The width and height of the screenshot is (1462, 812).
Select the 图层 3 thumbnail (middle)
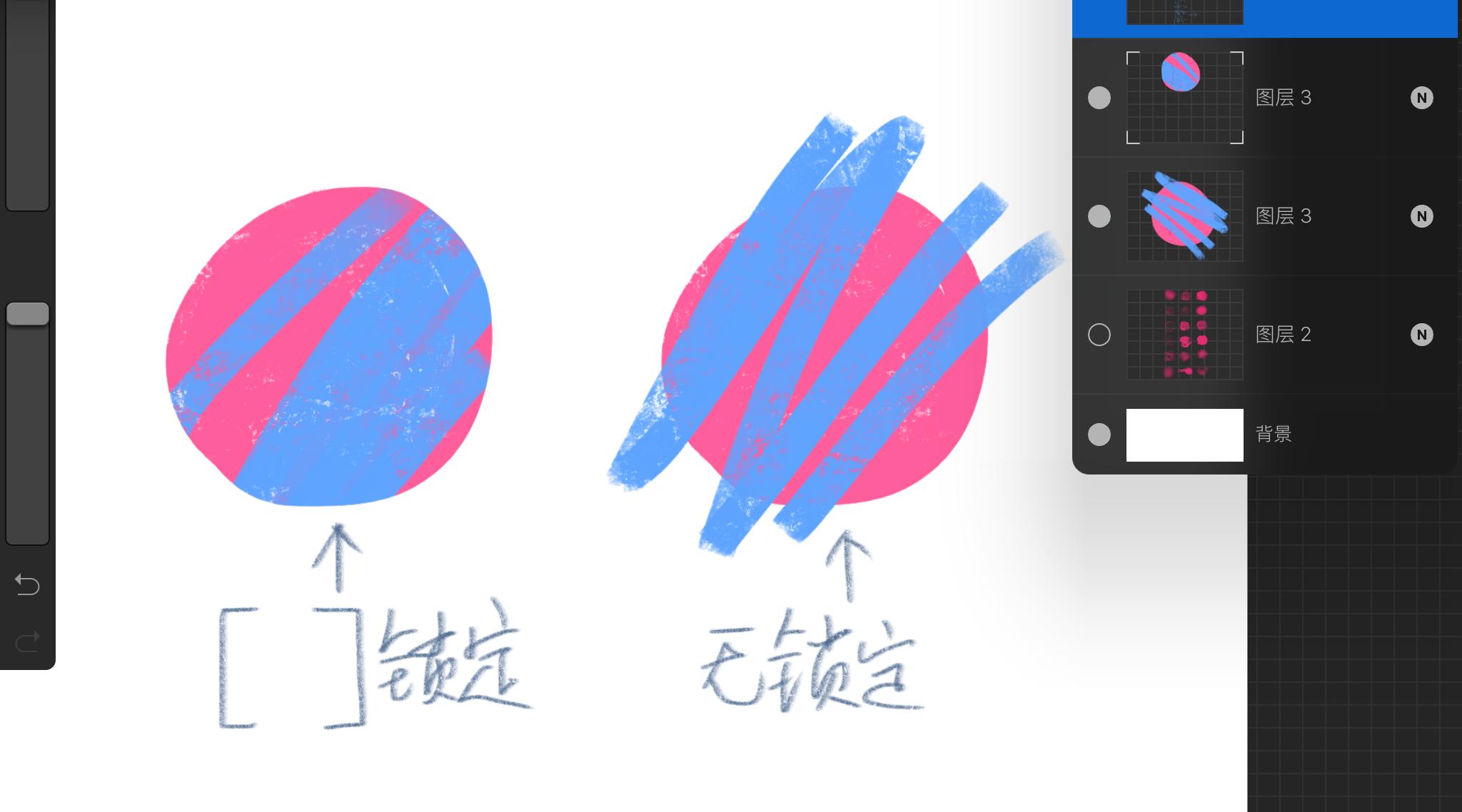pos(1185,216)
